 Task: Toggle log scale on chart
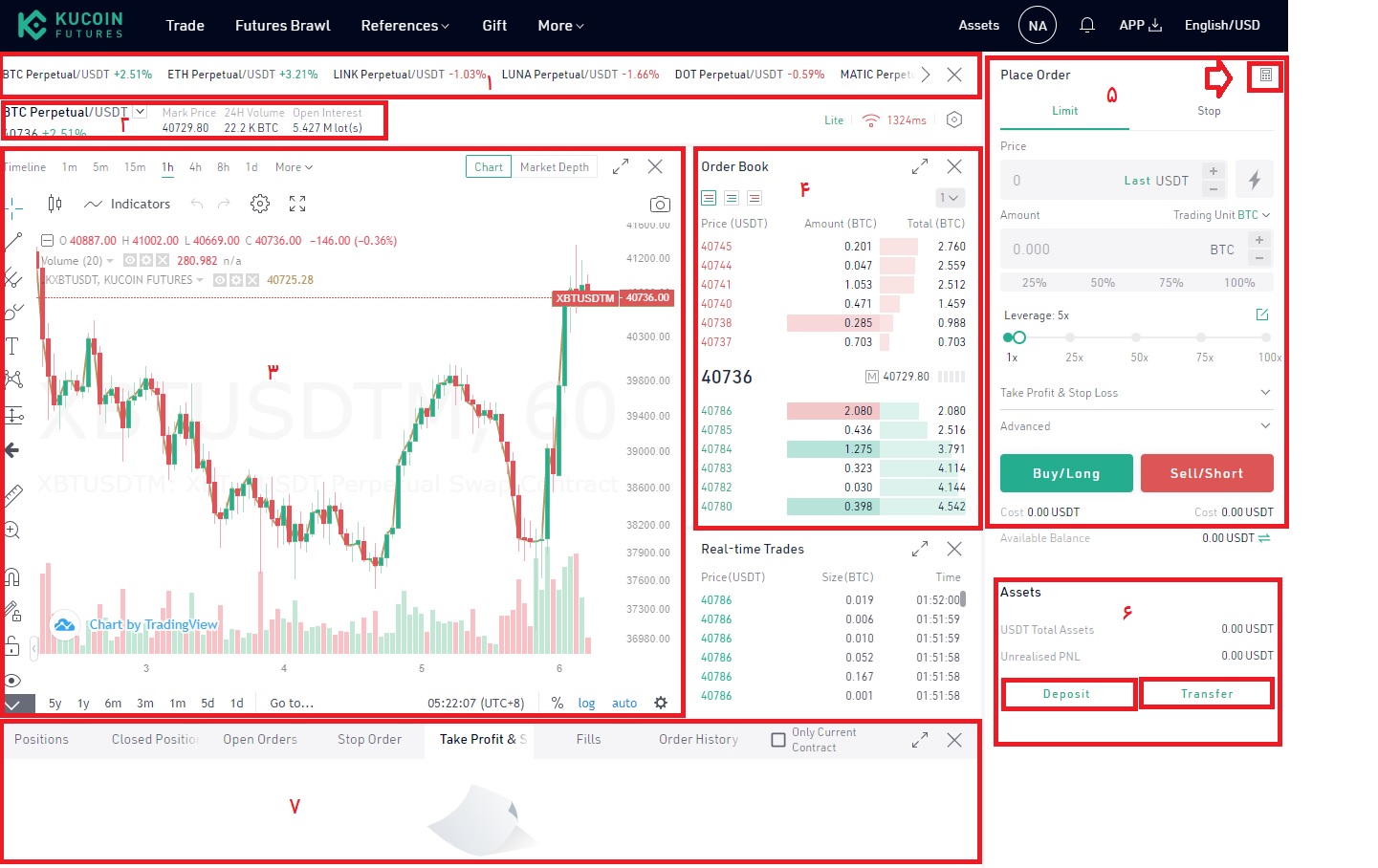coord(586,703)
